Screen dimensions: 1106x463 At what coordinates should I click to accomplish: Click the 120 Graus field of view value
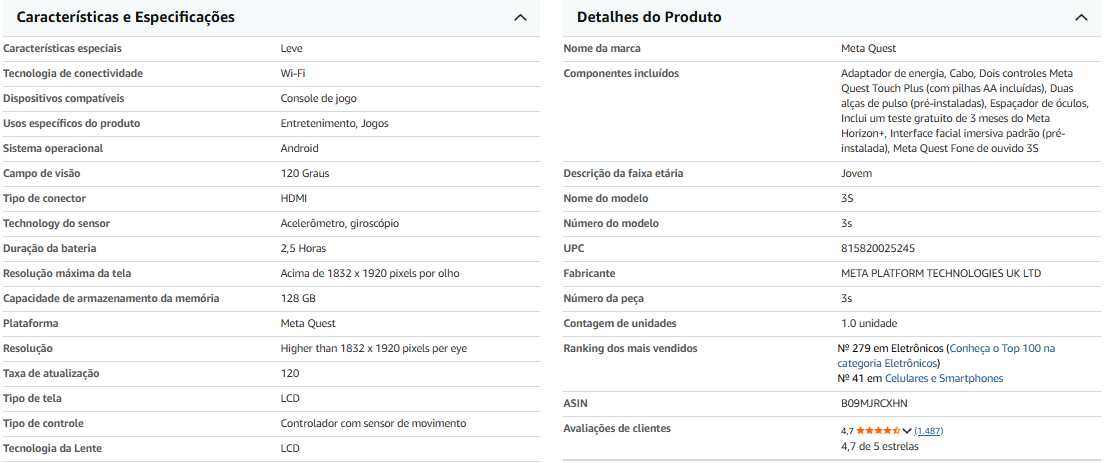(x=305, y=173)
